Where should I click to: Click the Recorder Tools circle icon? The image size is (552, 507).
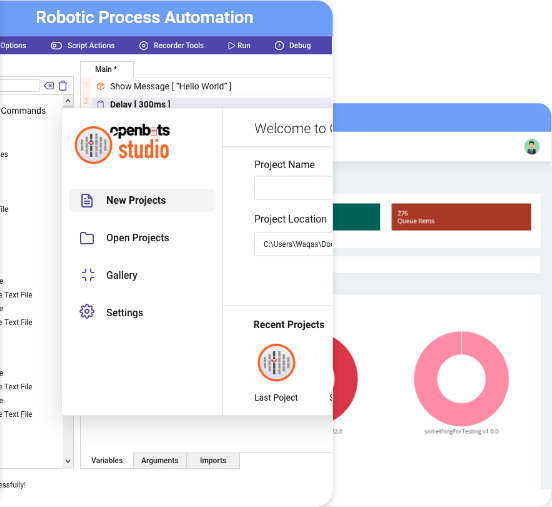pos(144,45)
